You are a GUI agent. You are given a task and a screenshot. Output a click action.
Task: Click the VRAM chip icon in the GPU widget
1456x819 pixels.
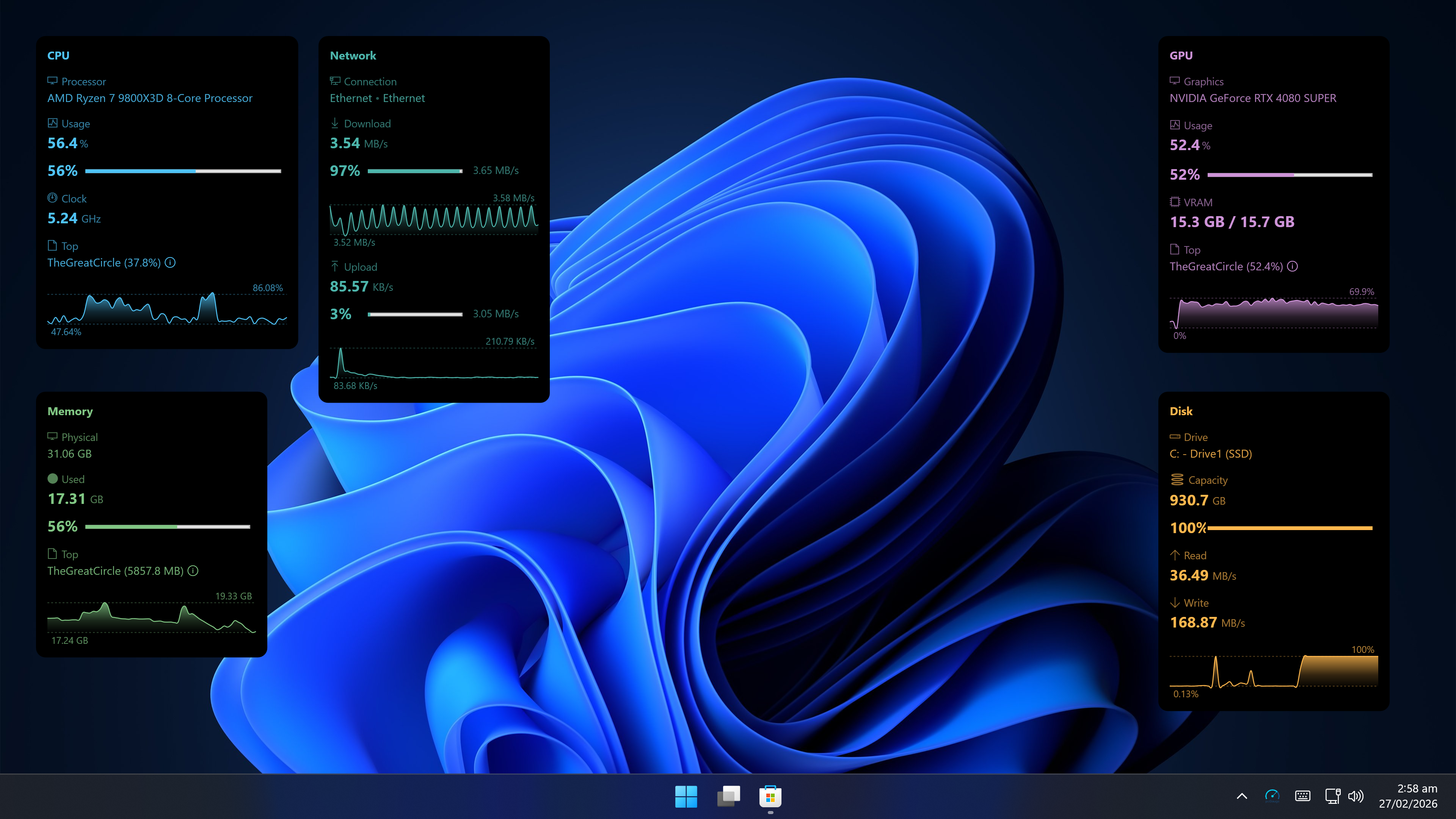[1175, 202]
